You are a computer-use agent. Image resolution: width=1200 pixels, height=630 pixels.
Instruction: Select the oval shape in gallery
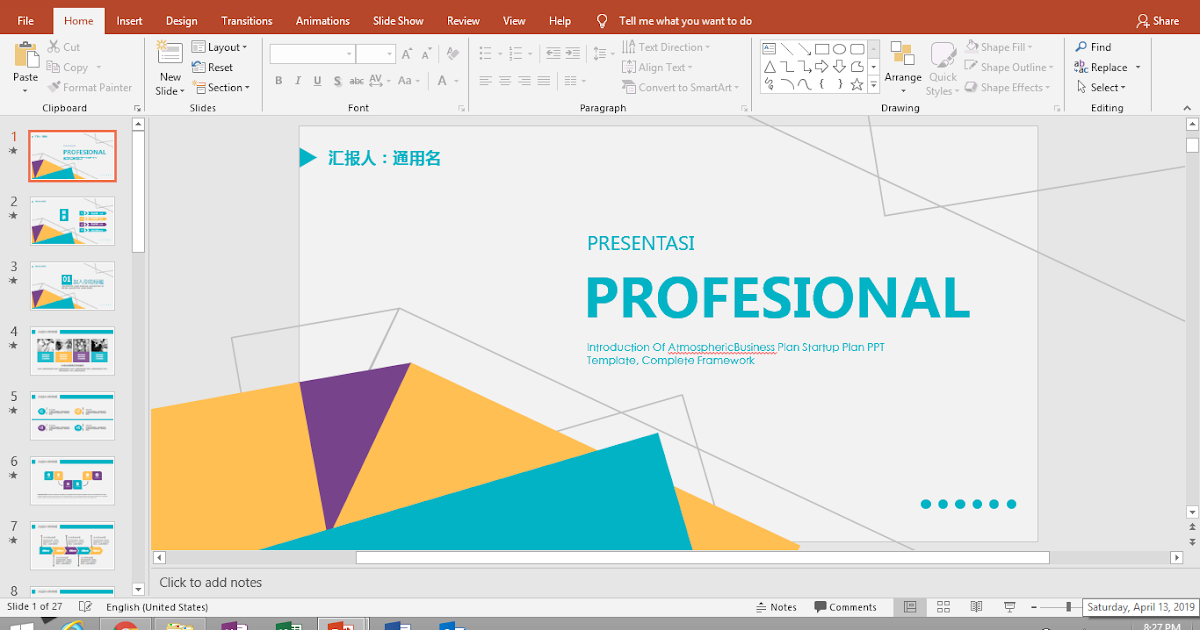click(840, 48)
